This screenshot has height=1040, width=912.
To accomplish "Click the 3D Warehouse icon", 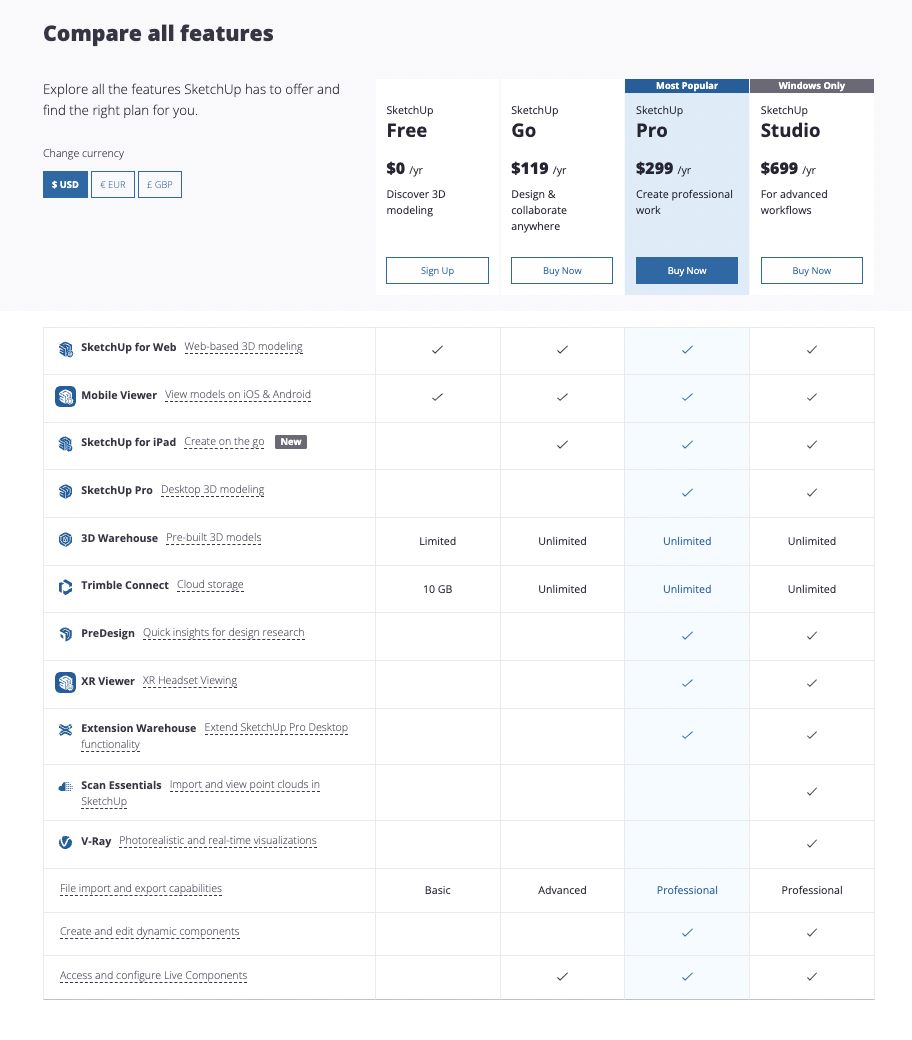I will pos(65,539).
